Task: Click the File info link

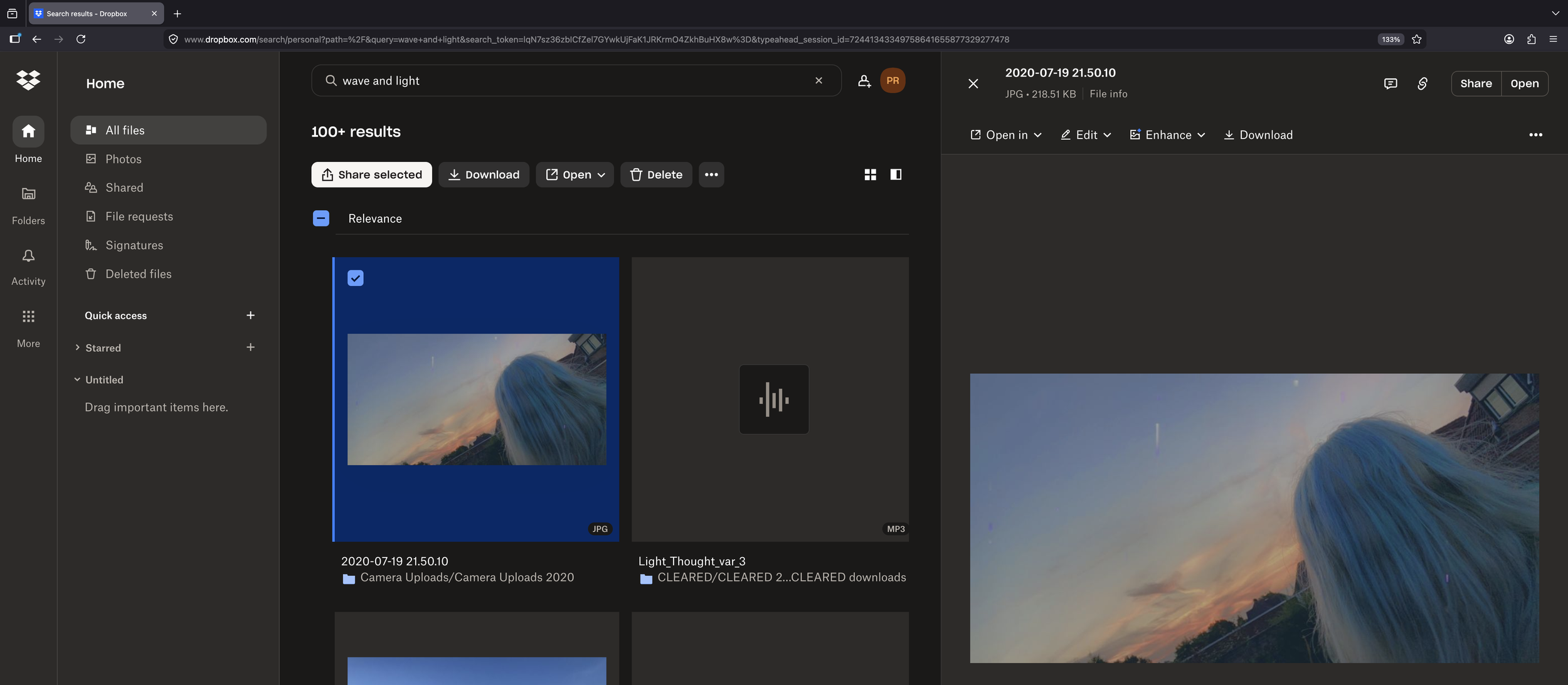Action: pos(1108,94)
